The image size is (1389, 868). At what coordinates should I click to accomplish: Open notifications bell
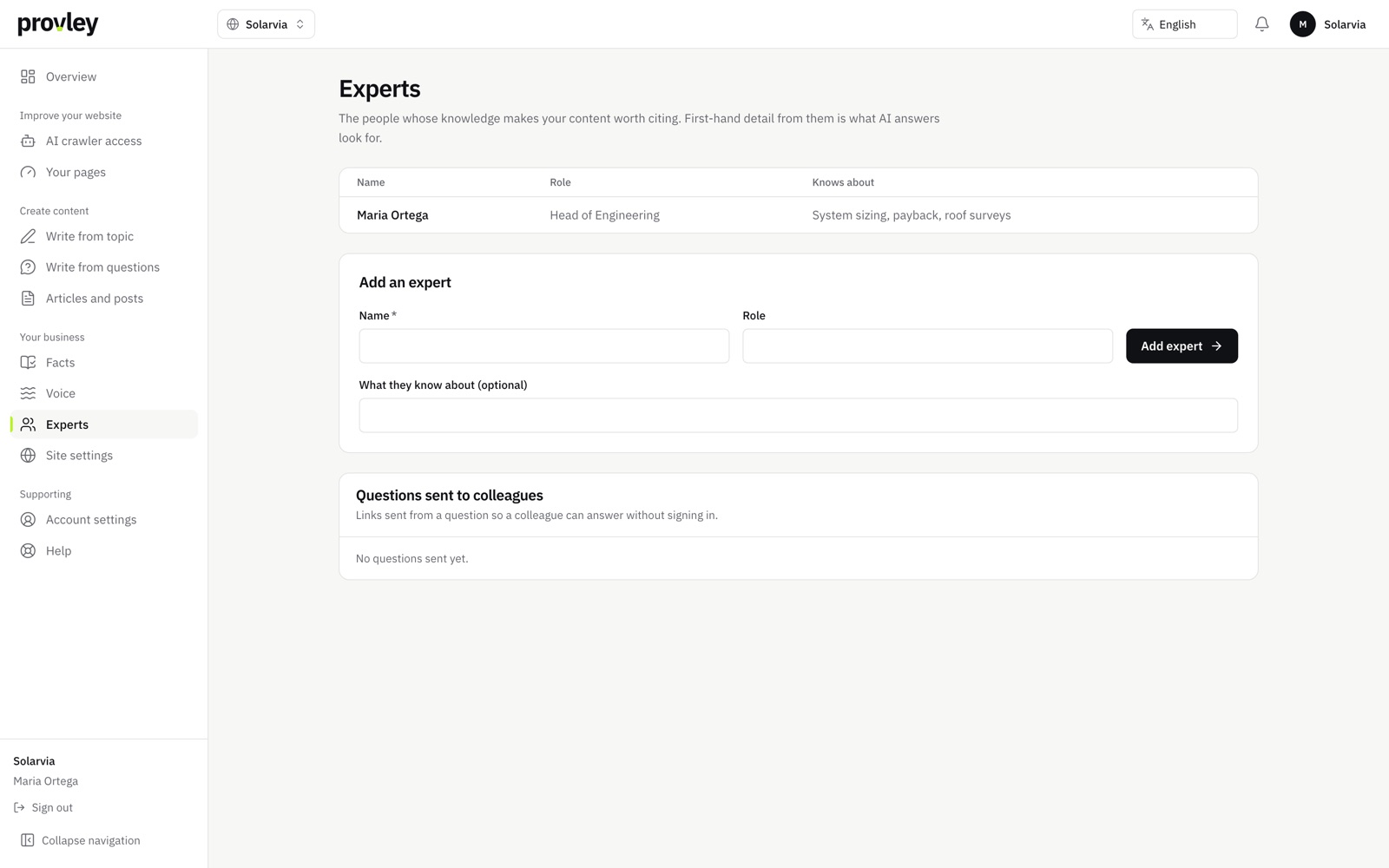(x=1261, y=24)
